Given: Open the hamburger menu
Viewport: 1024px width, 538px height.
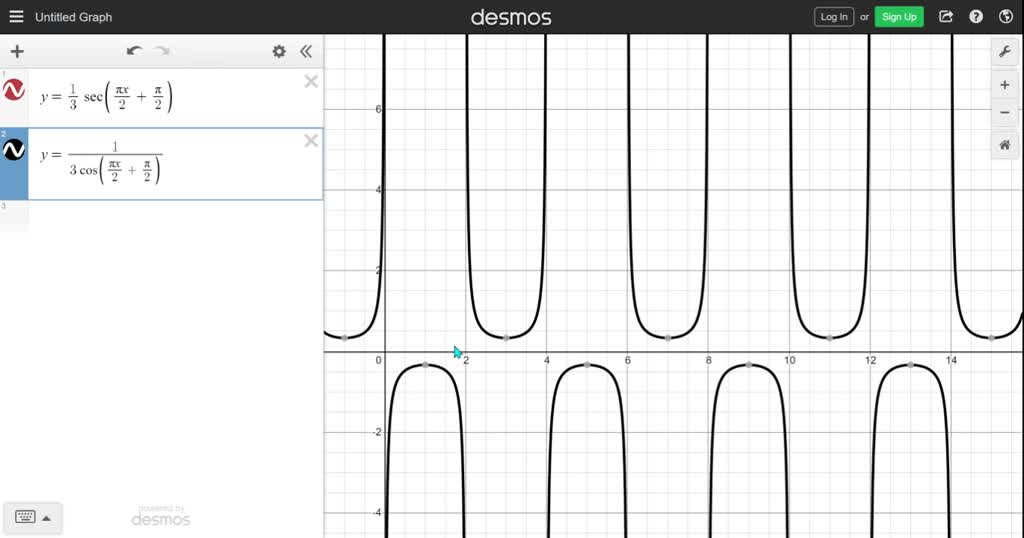Looking at the screenshot, I should click(x=16, y=16).
